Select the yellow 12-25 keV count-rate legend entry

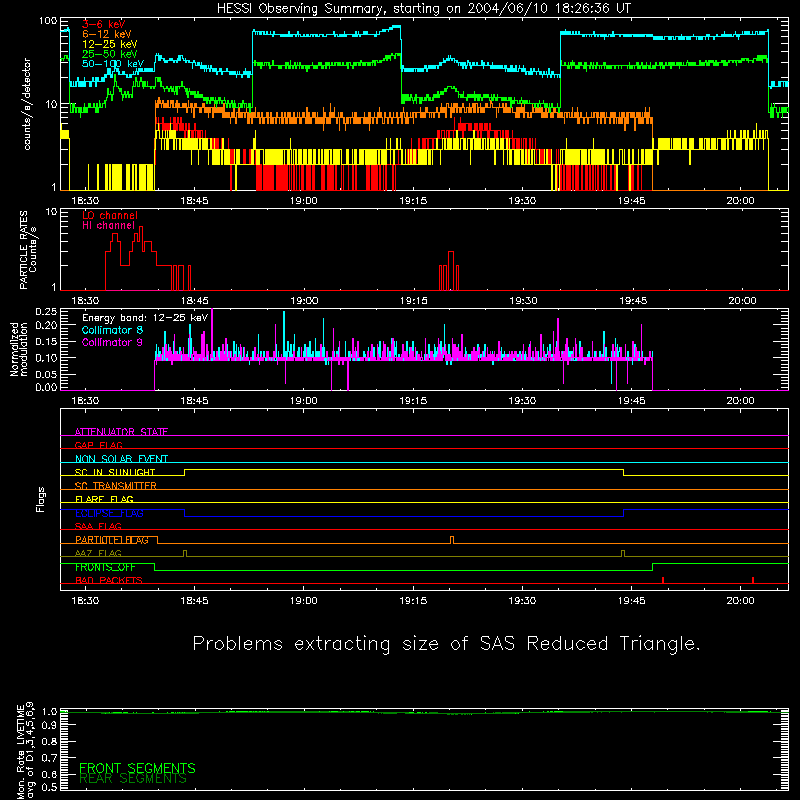point(109,44)
